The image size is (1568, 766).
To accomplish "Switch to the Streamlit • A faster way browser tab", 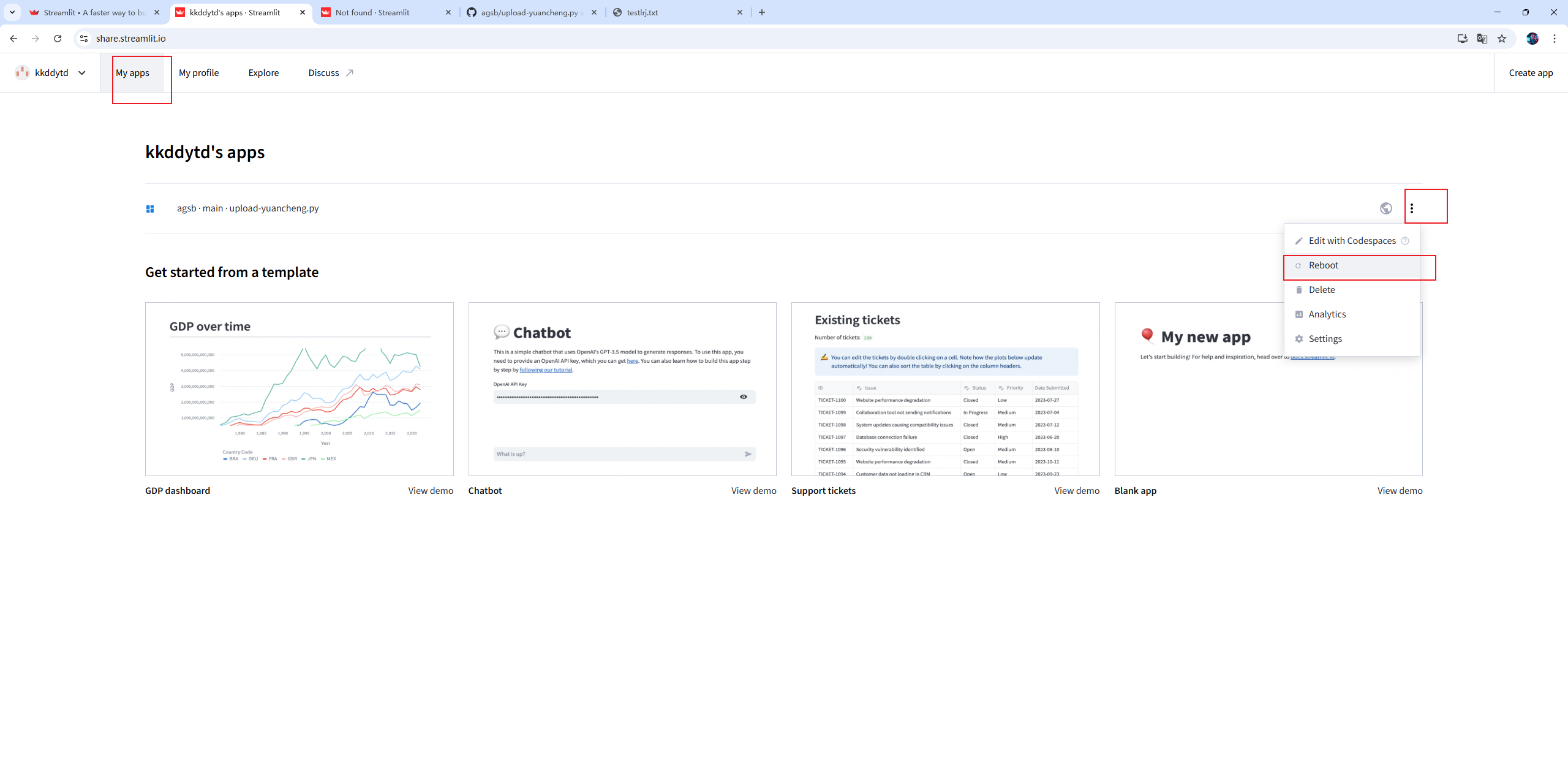I will tap(95, 12).
